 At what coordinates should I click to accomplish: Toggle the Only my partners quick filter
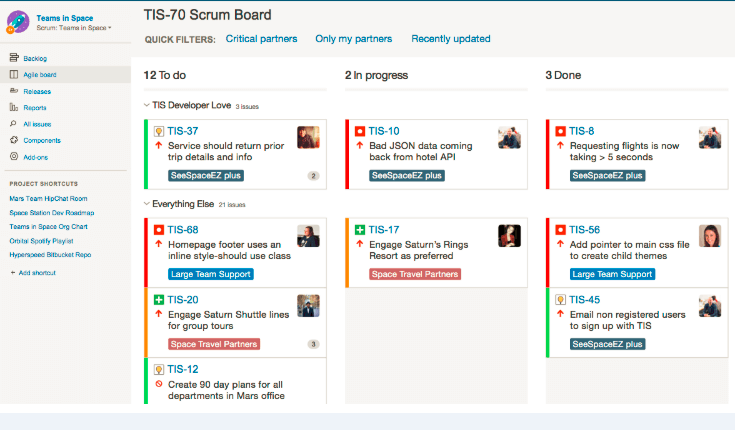click(x=353, y=39)
